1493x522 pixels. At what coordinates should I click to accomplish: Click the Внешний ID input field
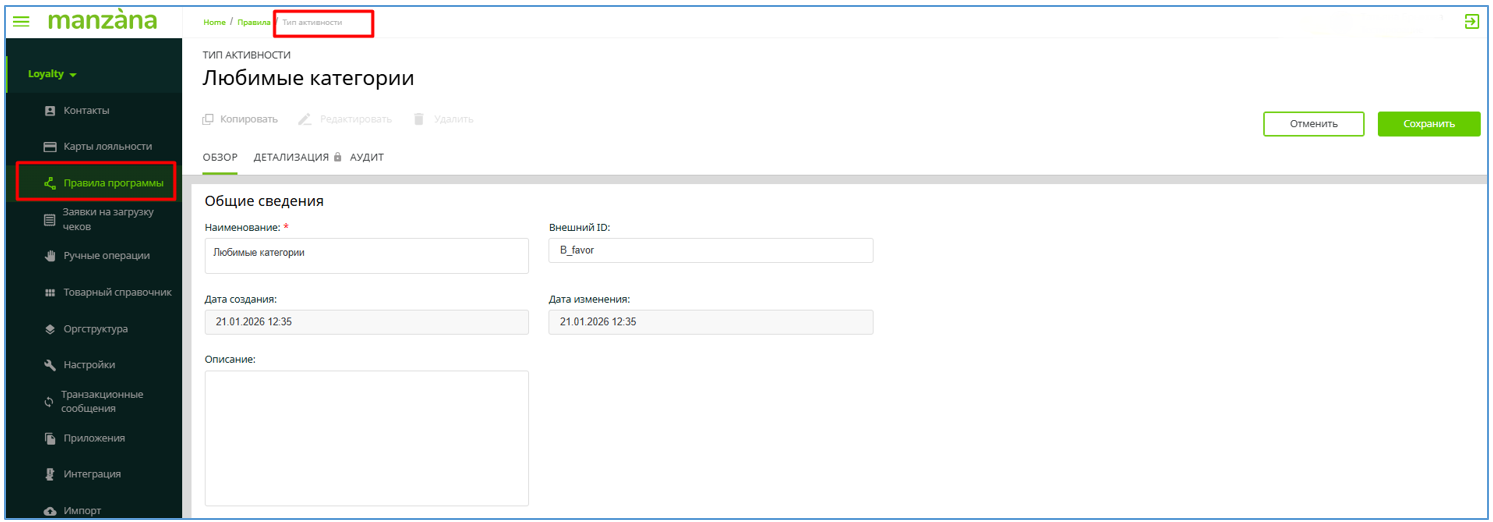point(710,250)
